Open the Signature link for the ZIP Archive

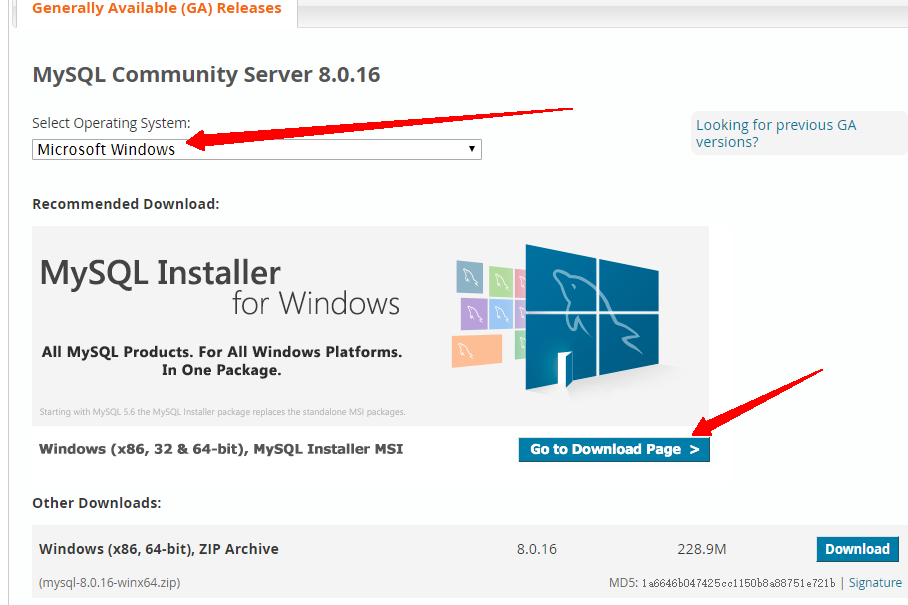click(x=875, y=582)
